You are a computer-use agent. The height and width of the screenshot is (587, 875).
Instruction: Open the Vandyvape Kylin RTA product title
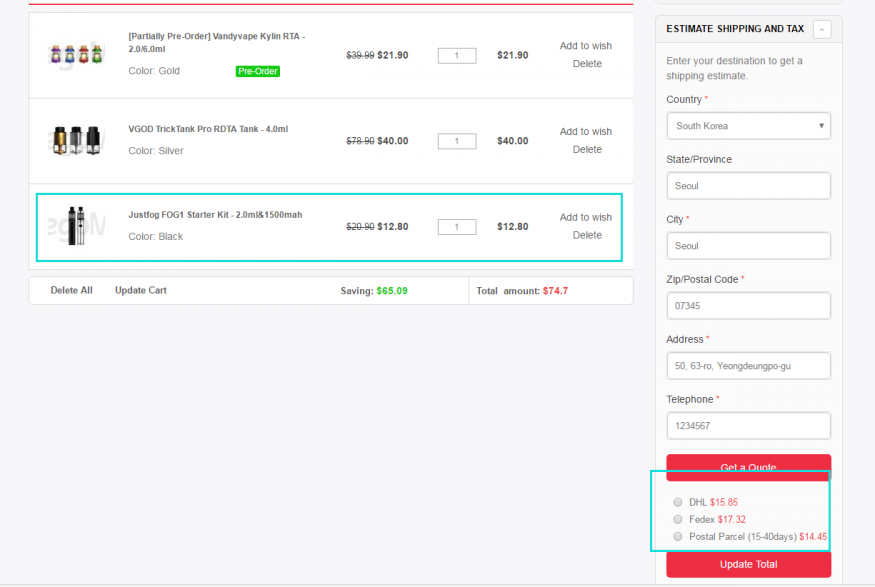[x=217, y=42]
